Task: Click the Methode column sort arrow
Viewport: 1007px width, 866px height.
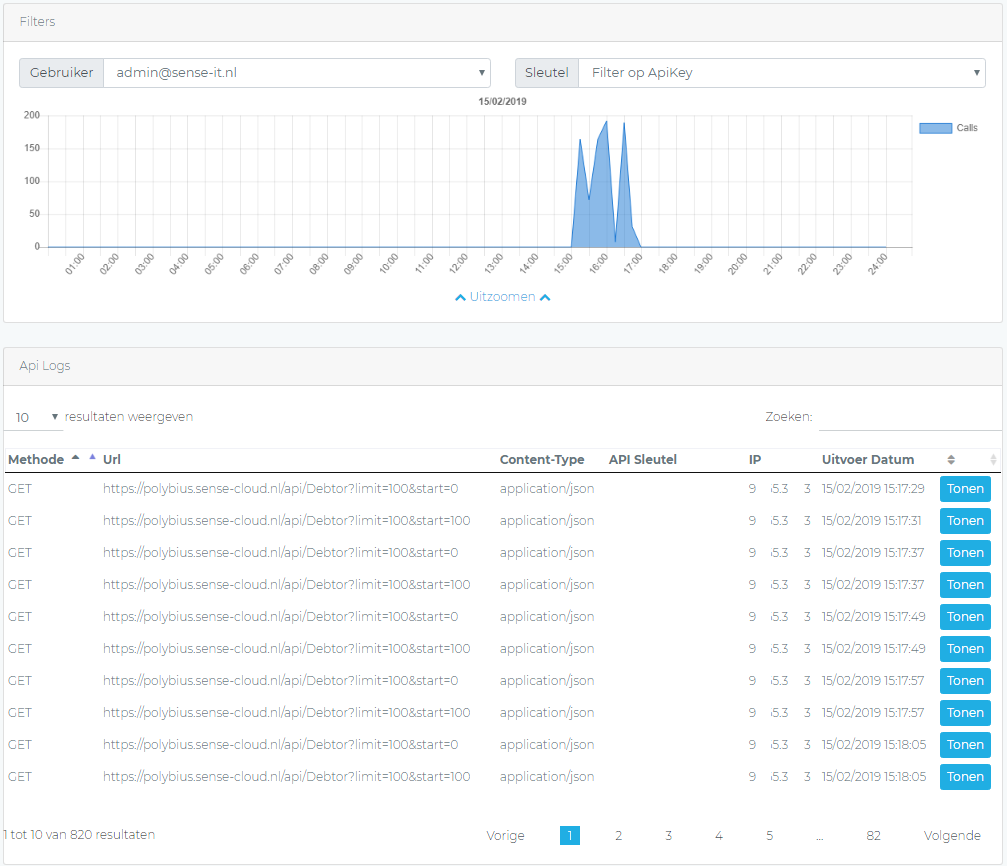Action: [x=75, y=458]
